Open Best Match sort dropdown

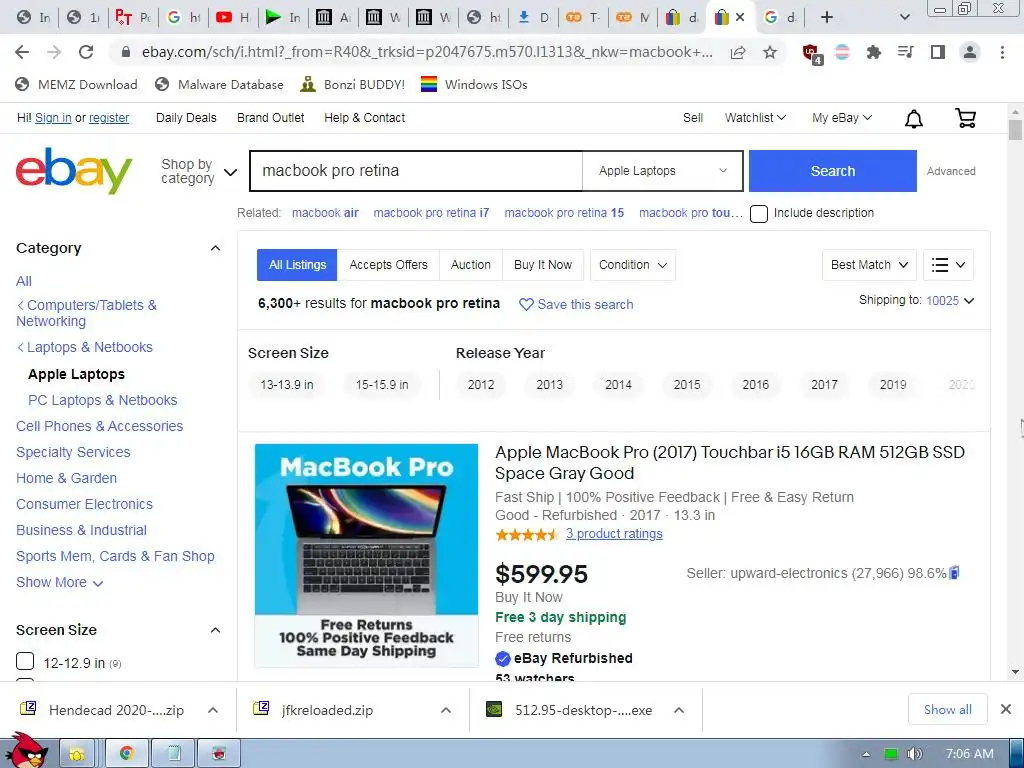tap(869, 265)
